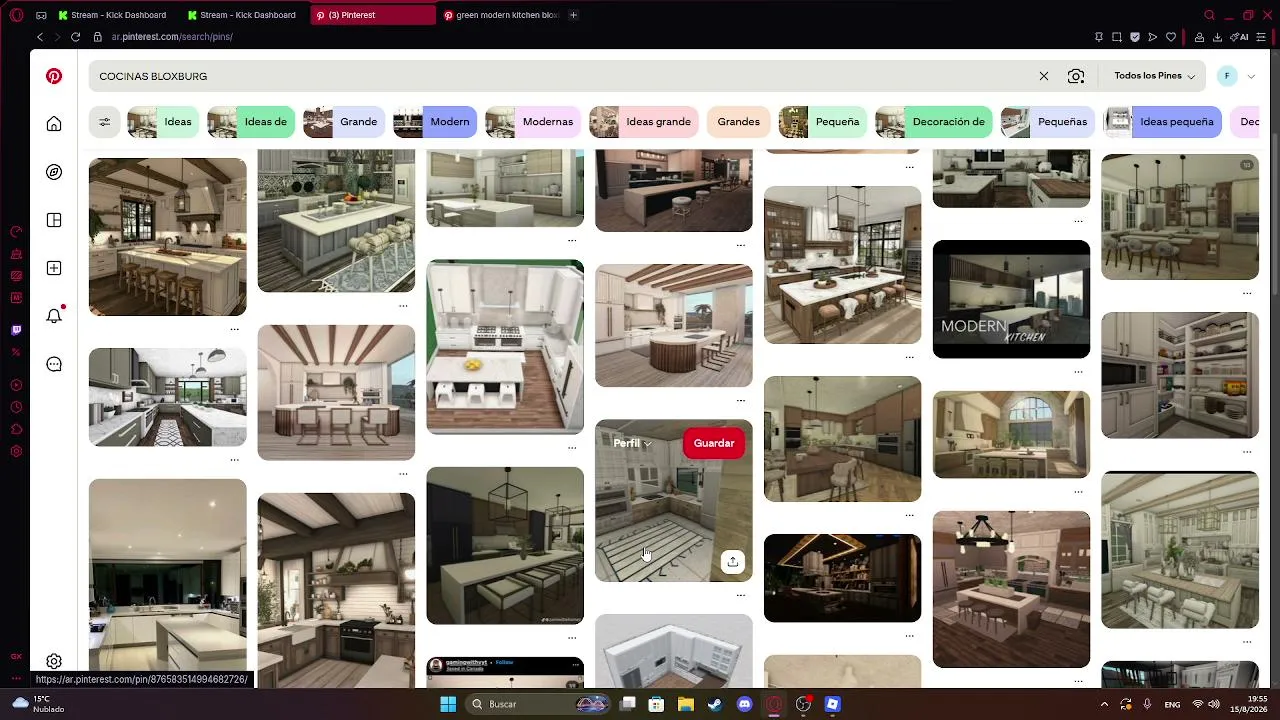This screenshot has width=1280, height=720.
Task: Open the notifications bell
Action: click(x=54, y=316)
